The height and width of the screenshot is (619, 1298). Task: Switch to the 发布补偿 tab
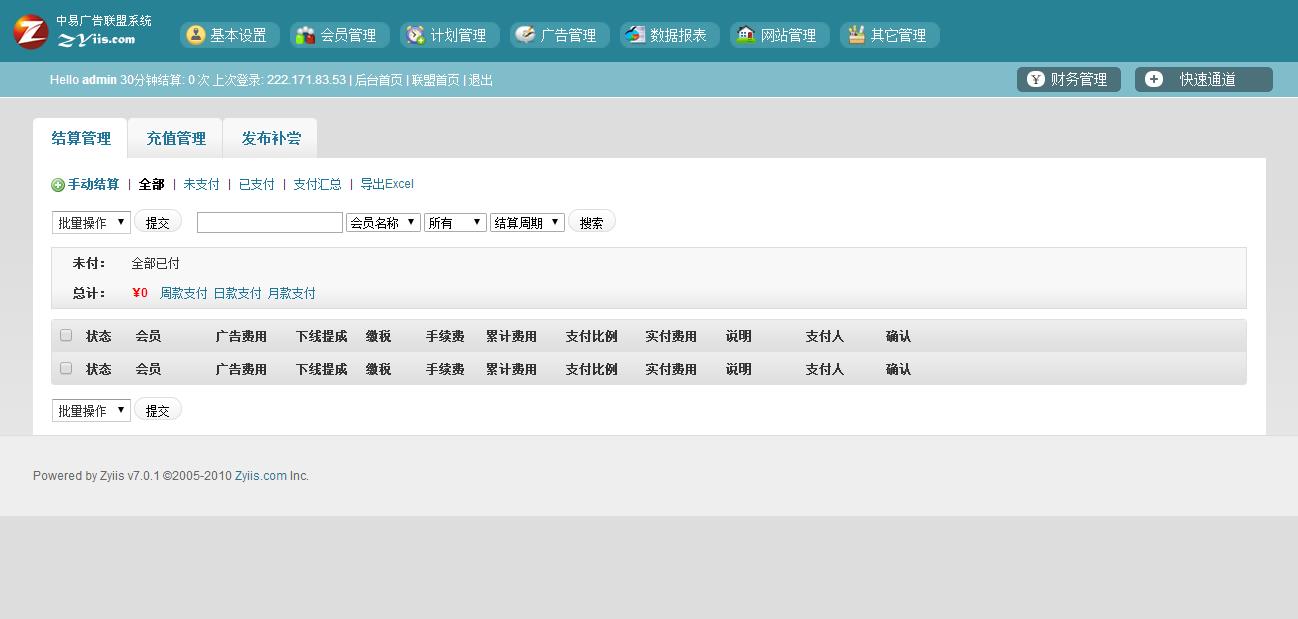271,138
